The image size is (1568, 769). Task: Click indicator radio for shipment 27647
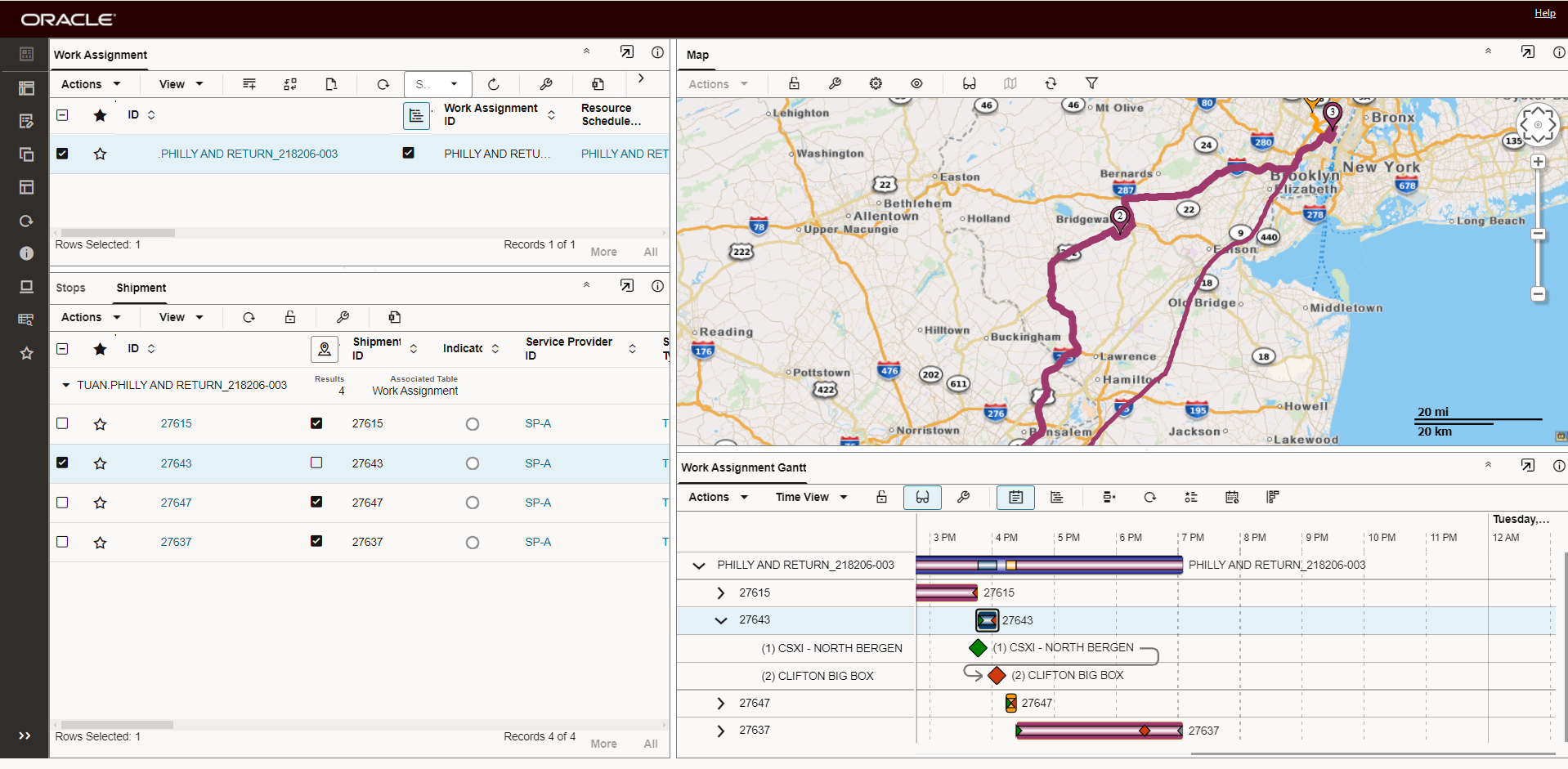473,503
